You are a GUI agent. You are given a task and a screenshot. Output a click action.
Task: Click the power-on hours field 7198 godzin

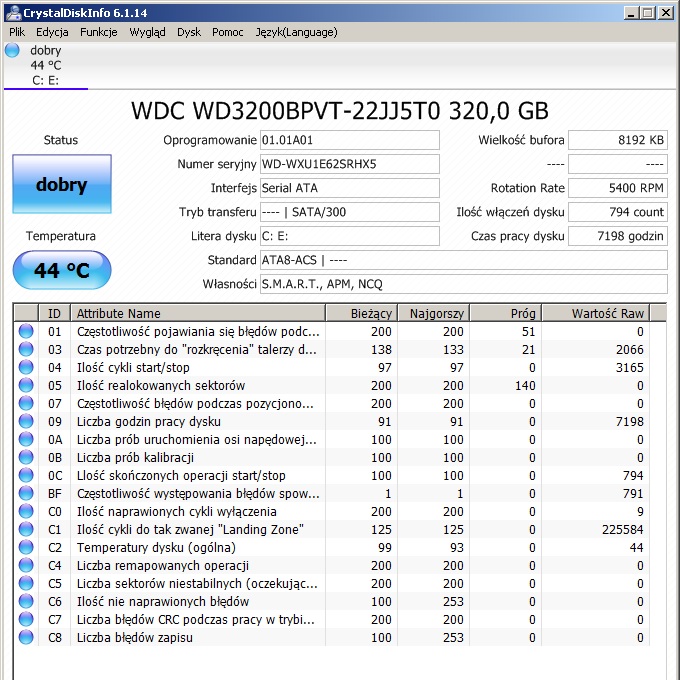coord(618,236)
